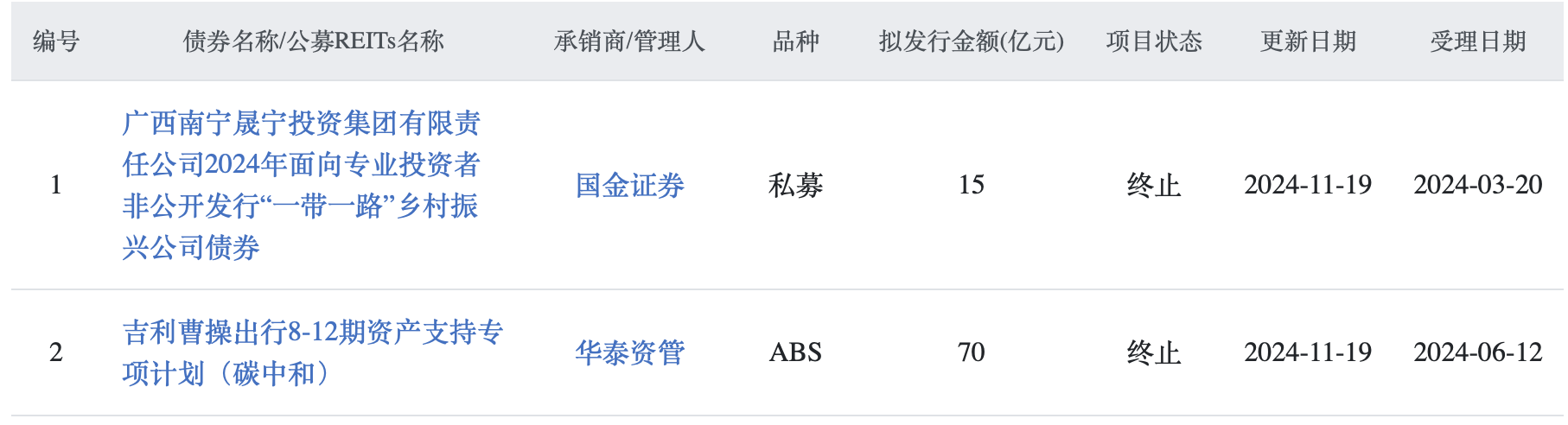Viewport: 1568px width, 425px height.
Task: Select the 项目状态 column header
Action: (x=1154, y=41)
